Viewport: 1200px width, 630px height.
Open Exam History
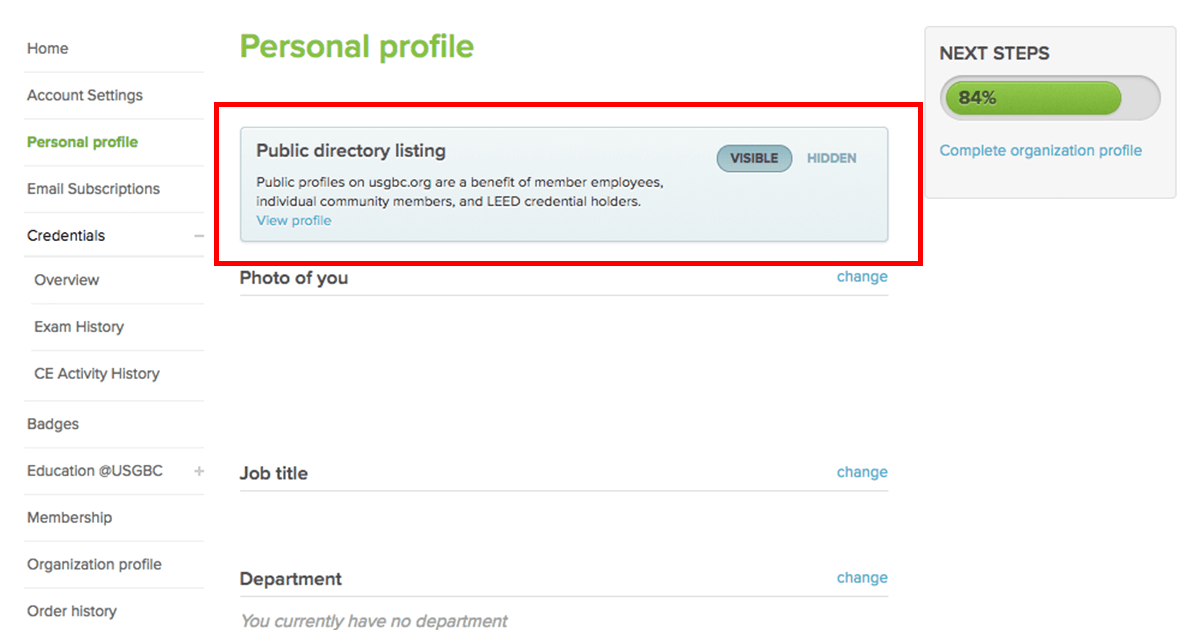(x=79, y=327)
